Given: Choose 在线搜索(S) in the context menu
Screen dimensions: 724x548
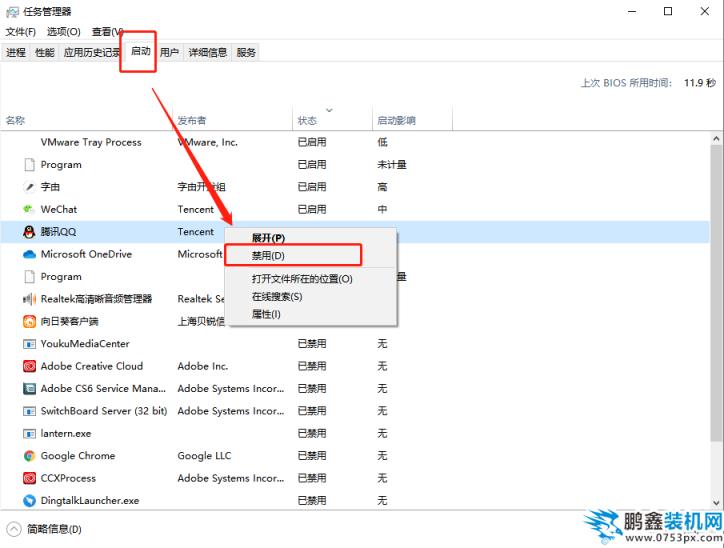Looking at the screenshot, I should (311, 296).
